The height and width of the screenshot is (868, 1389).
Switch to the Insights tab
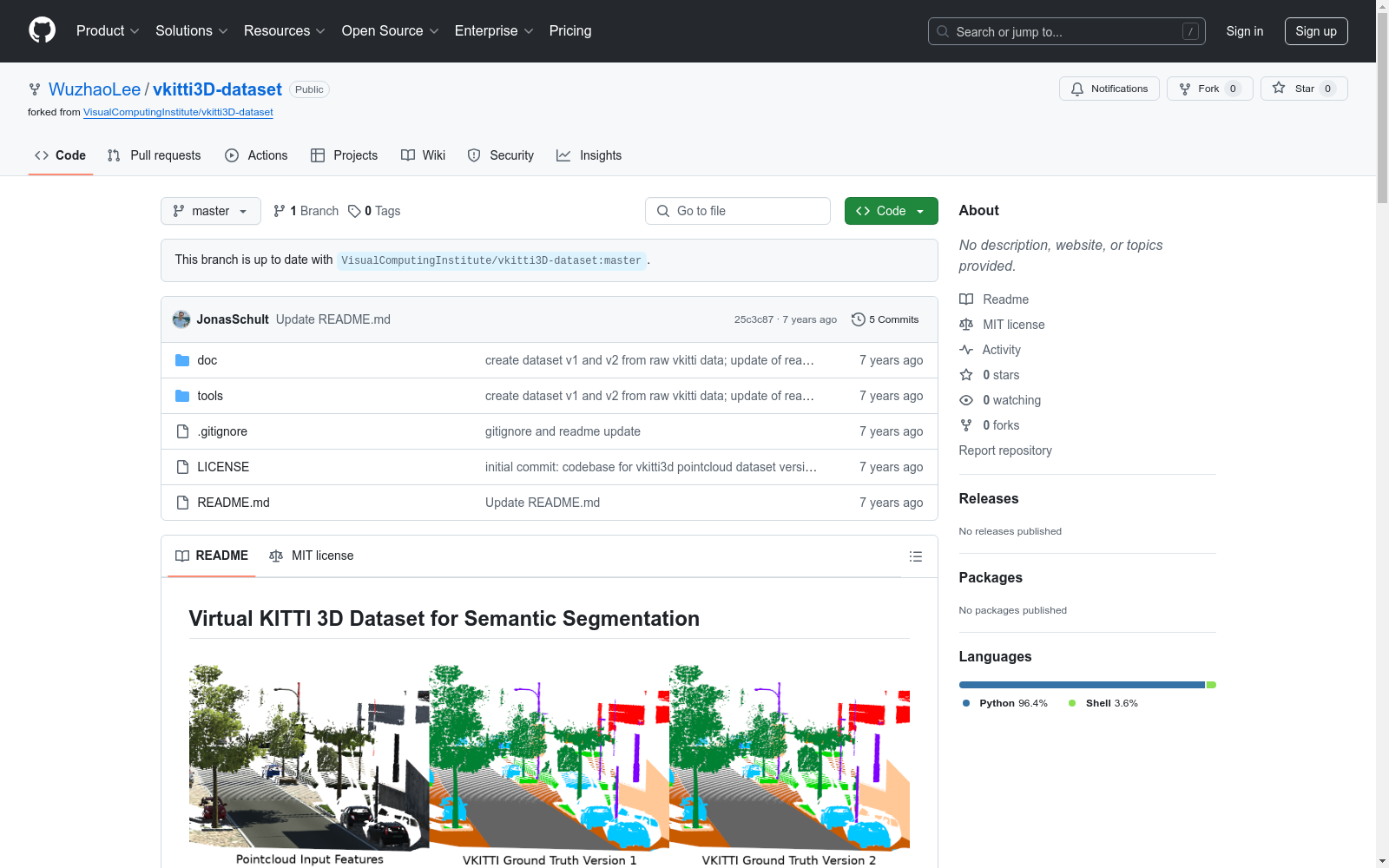point(589,155)
